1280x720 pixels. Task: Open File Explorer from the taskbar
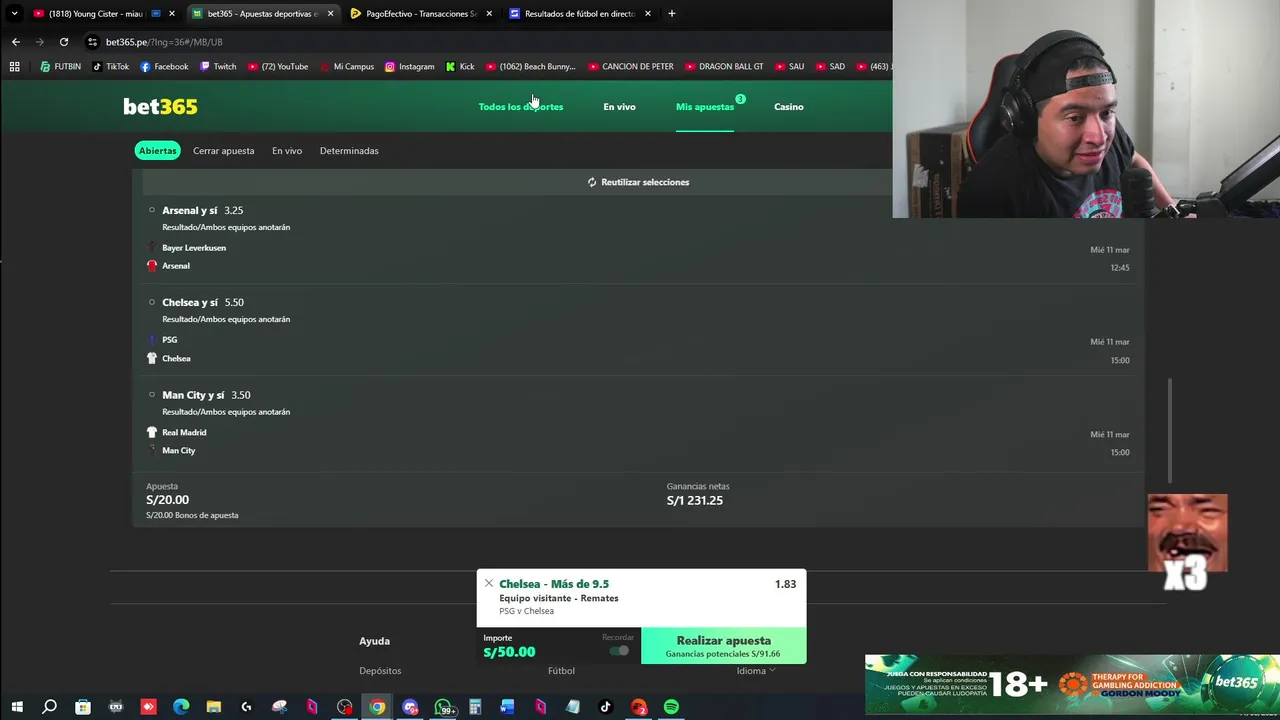tap(213, 707)
